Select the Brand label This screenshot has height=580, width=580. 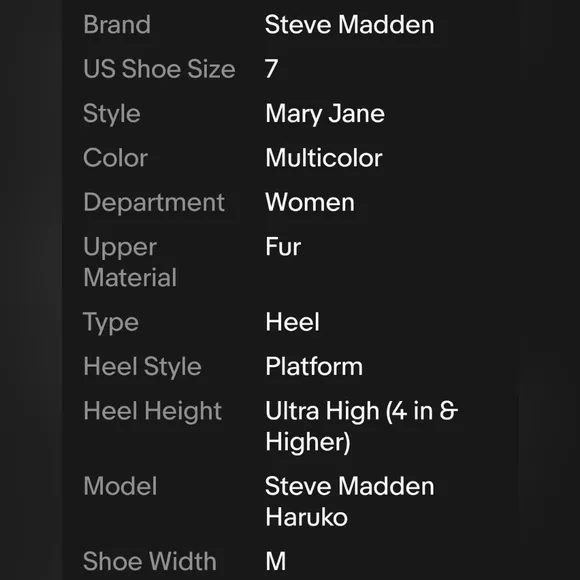click(x=117, y=25)
